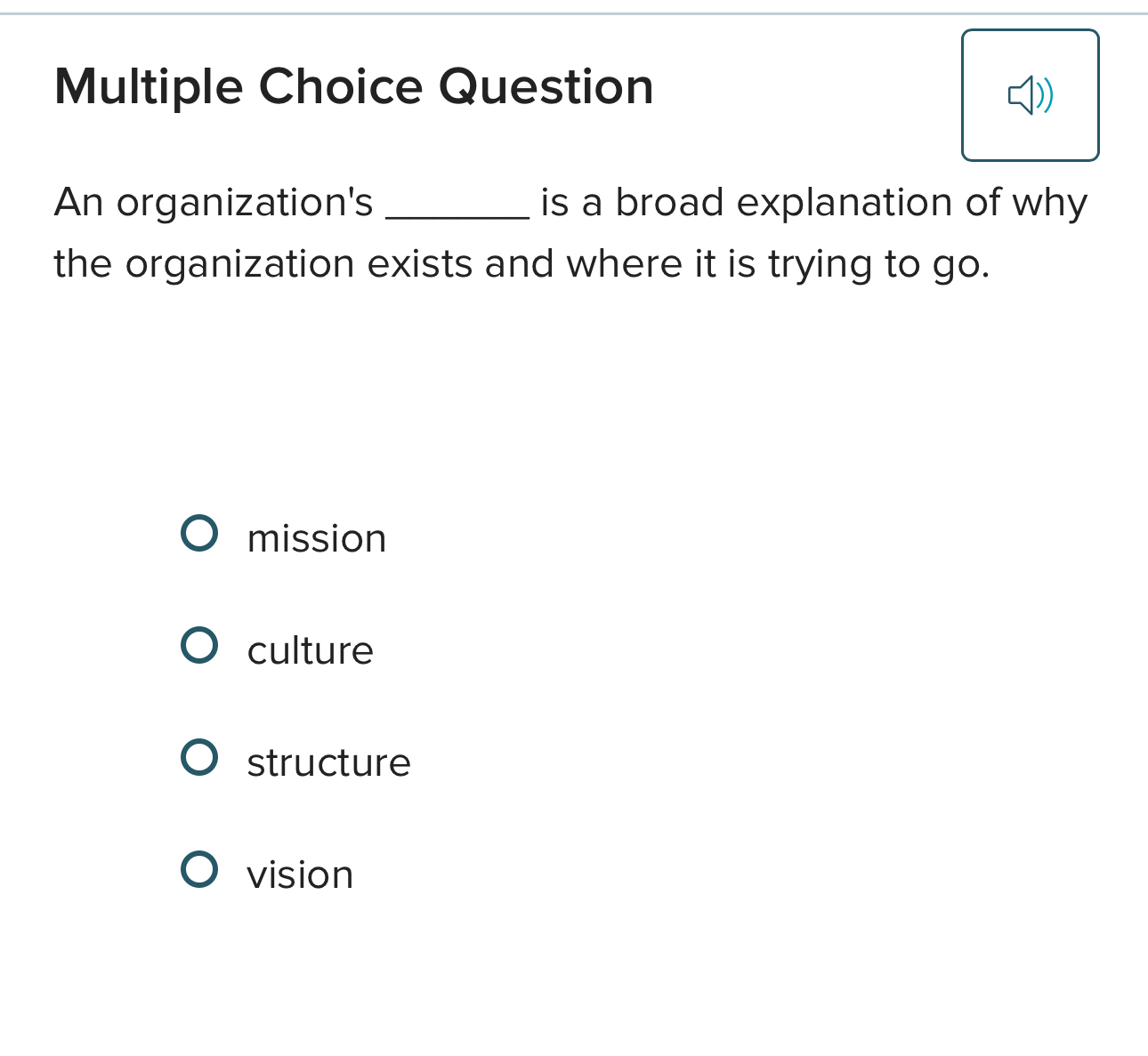Click the word 'Question' in the heading
This screenshot has height=1056, width=1148.
pos(546,87)
